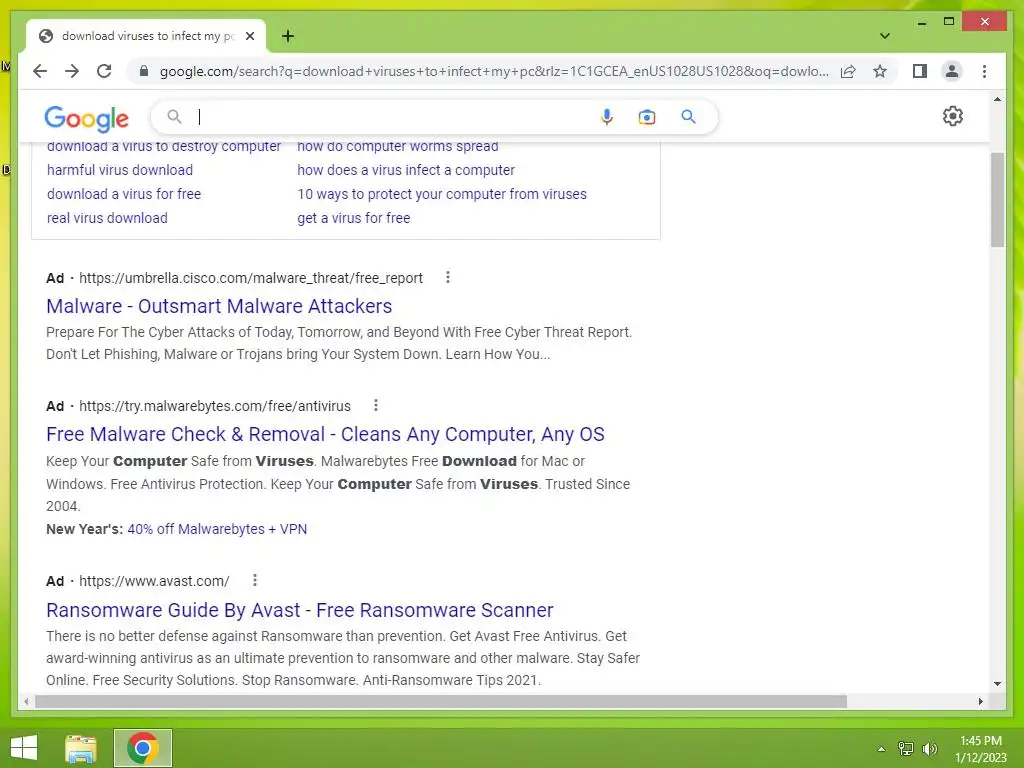Click the horizontal scroll-right arrow
The height and width of the screenshot is (768, 1024).
point(980,701)
